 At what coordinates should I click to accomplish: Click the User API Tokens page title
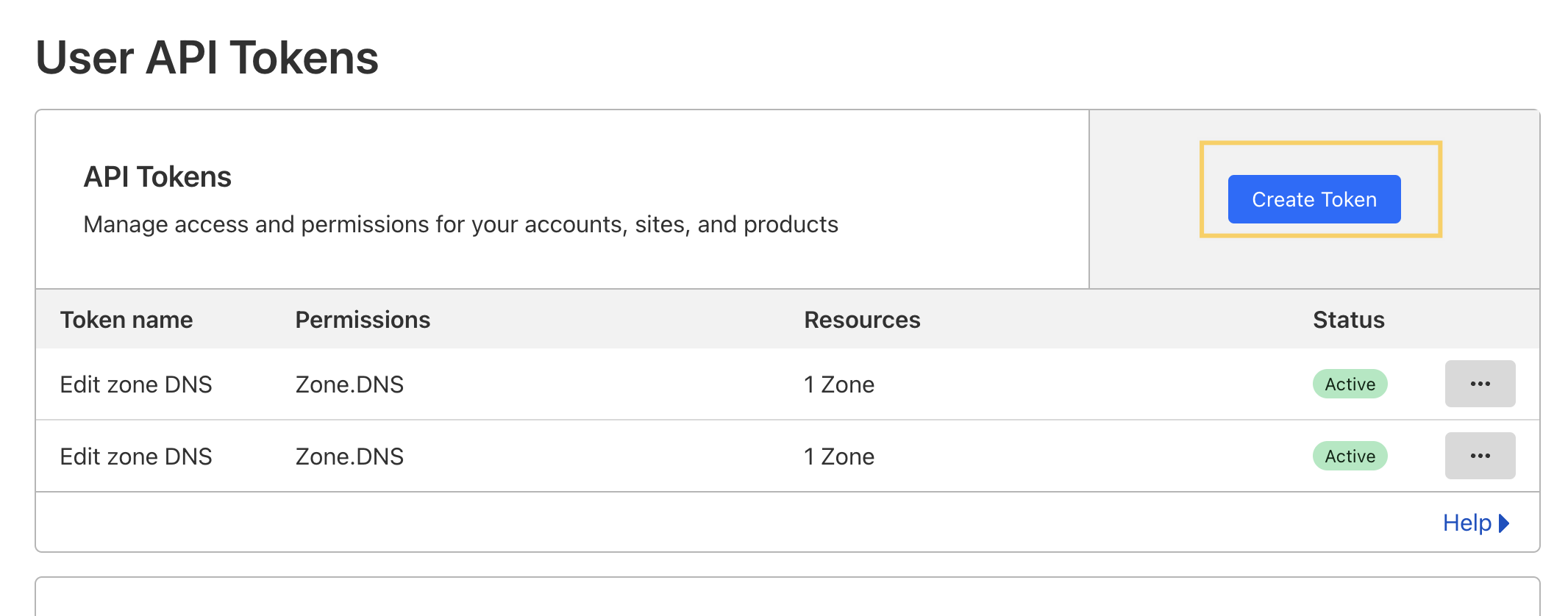coord(207,57)
